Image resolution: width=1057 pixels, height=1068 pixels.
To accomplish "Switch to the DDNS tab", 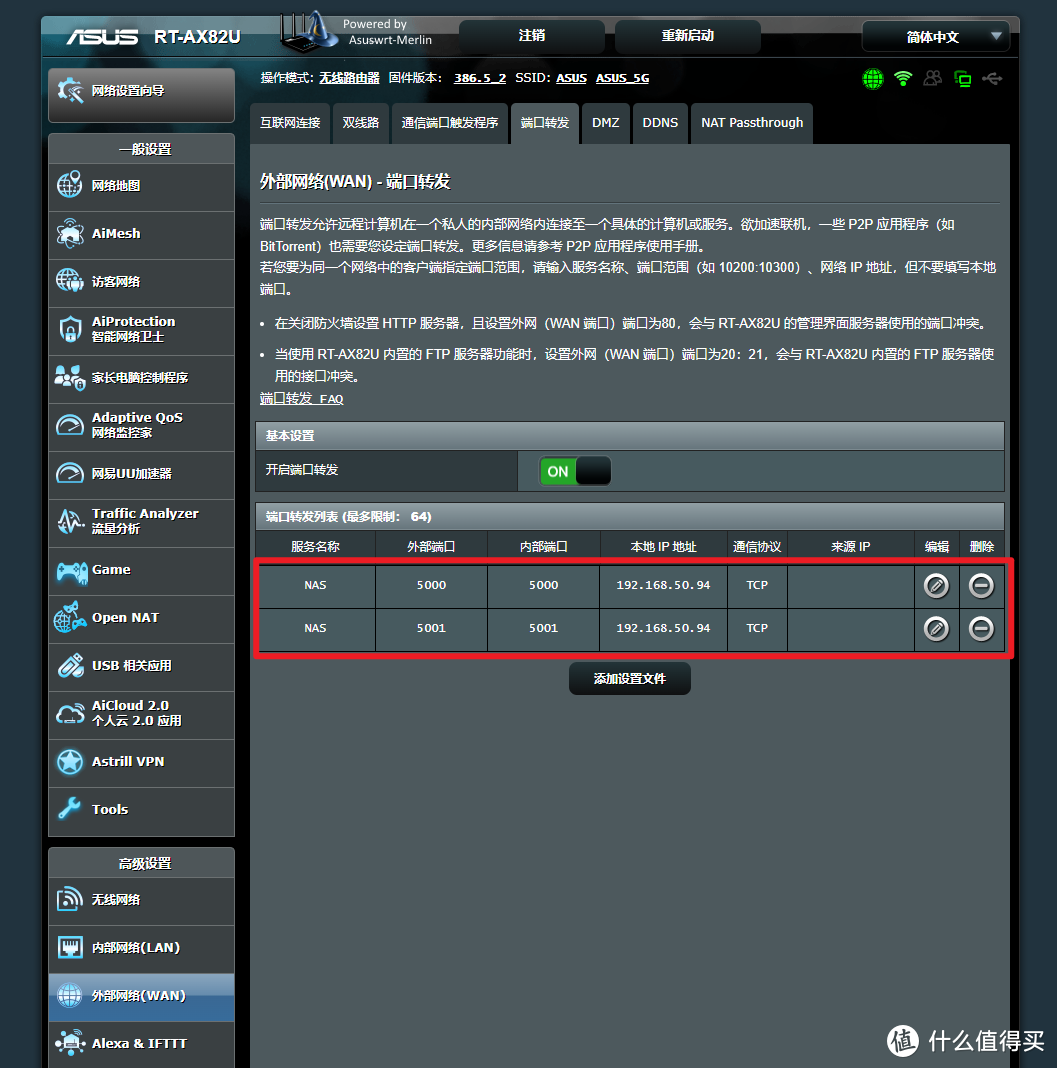I will pyautogui.click(x=660, y=122).
